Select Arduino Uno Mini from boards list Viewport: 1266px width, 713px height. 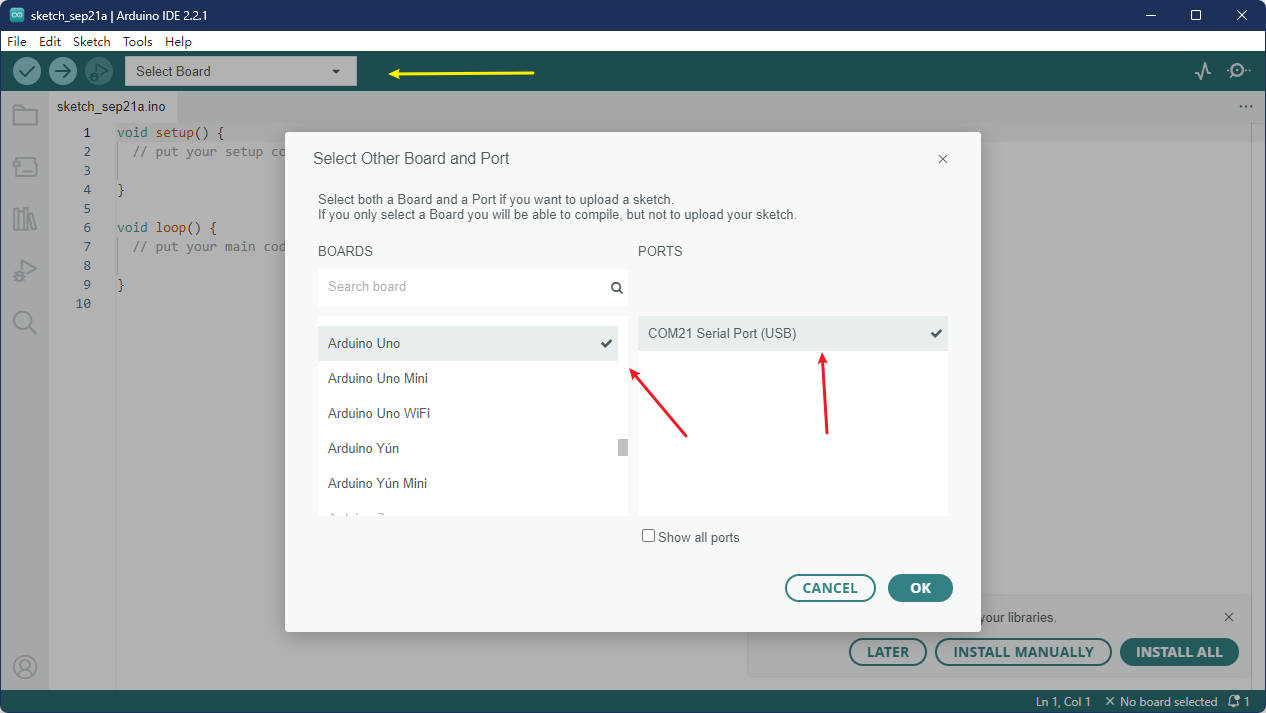378,378
